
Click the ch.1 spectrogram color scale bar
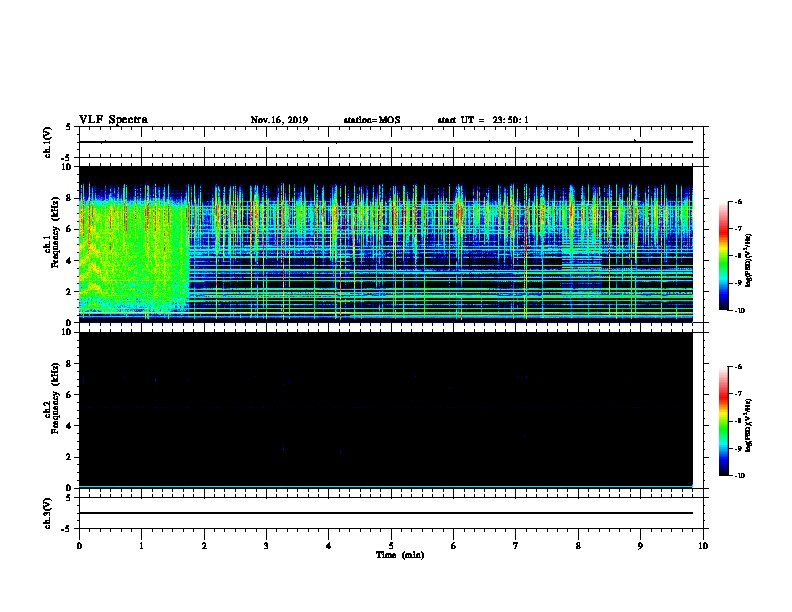[723, 256]
